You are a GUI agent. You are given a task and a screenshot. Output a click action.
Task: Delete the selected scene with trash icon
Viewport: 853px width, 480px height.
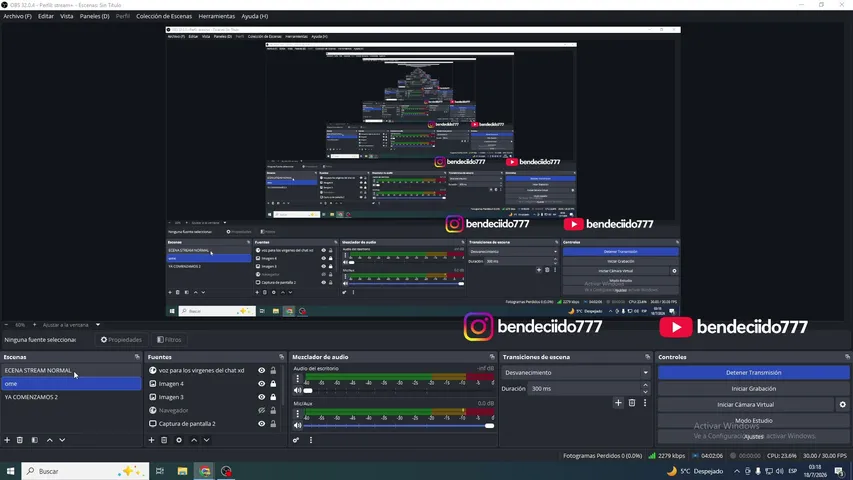[x=20, y=440]
